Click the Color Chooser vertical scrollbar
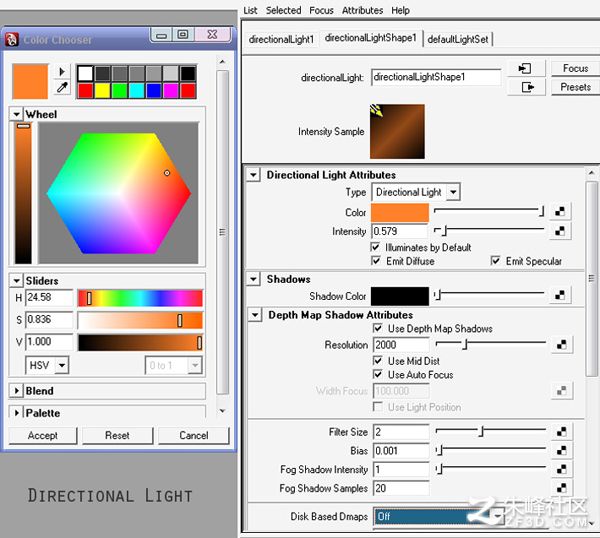Screen dimensions: 600x538 click(223, 232)
